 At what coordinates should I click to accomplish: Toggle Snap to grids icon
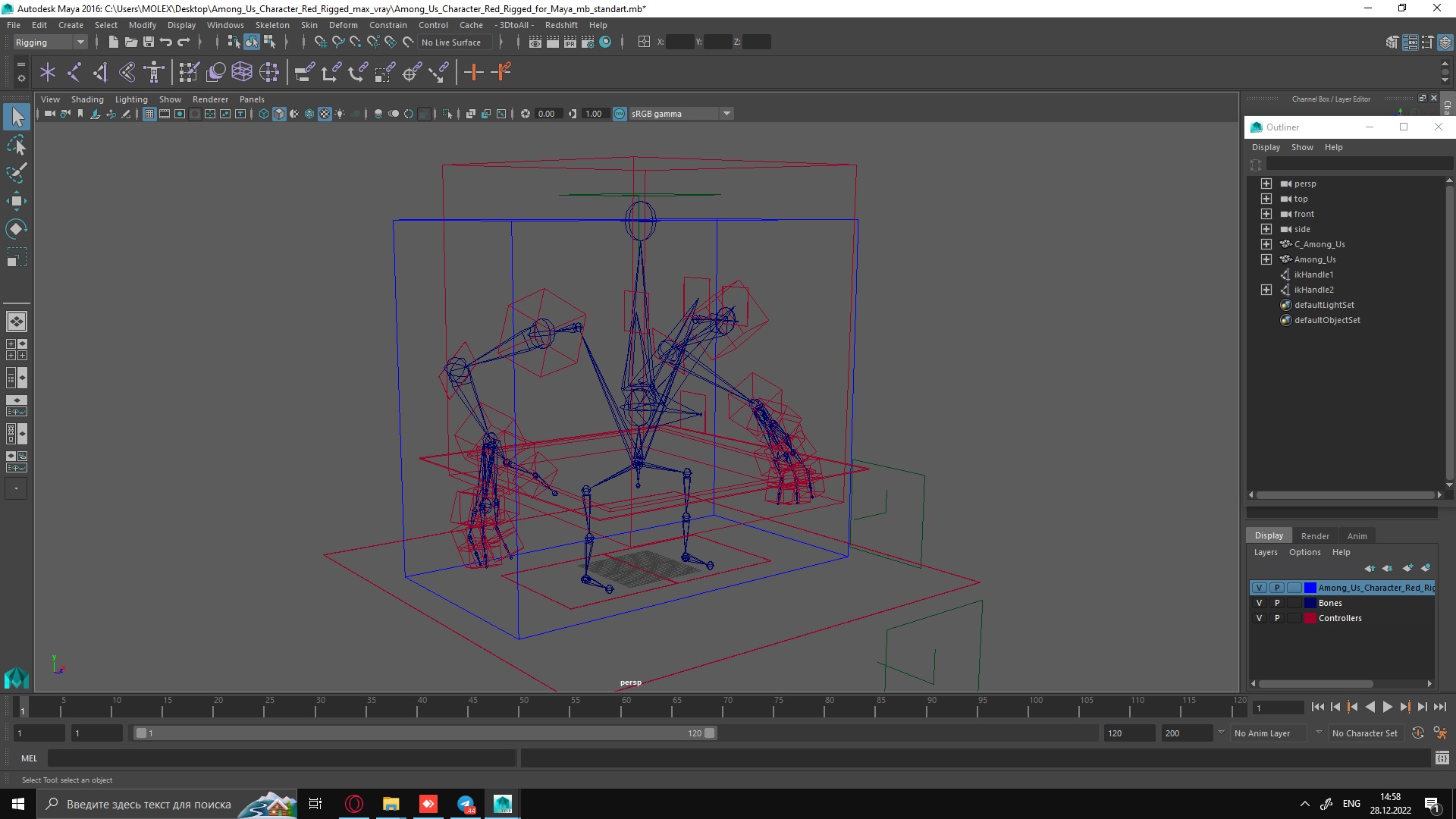coord(320,42)
